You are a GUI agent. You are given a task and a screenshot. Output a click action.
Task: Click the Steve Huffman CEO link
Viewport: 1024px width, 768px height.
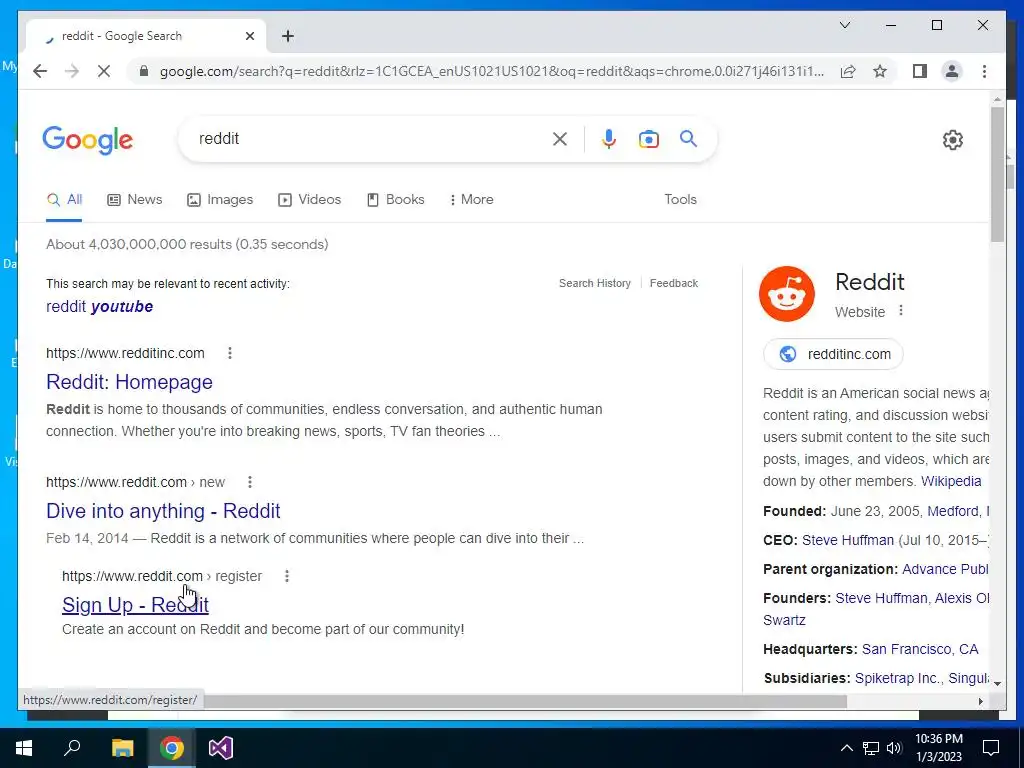point(848,540)
